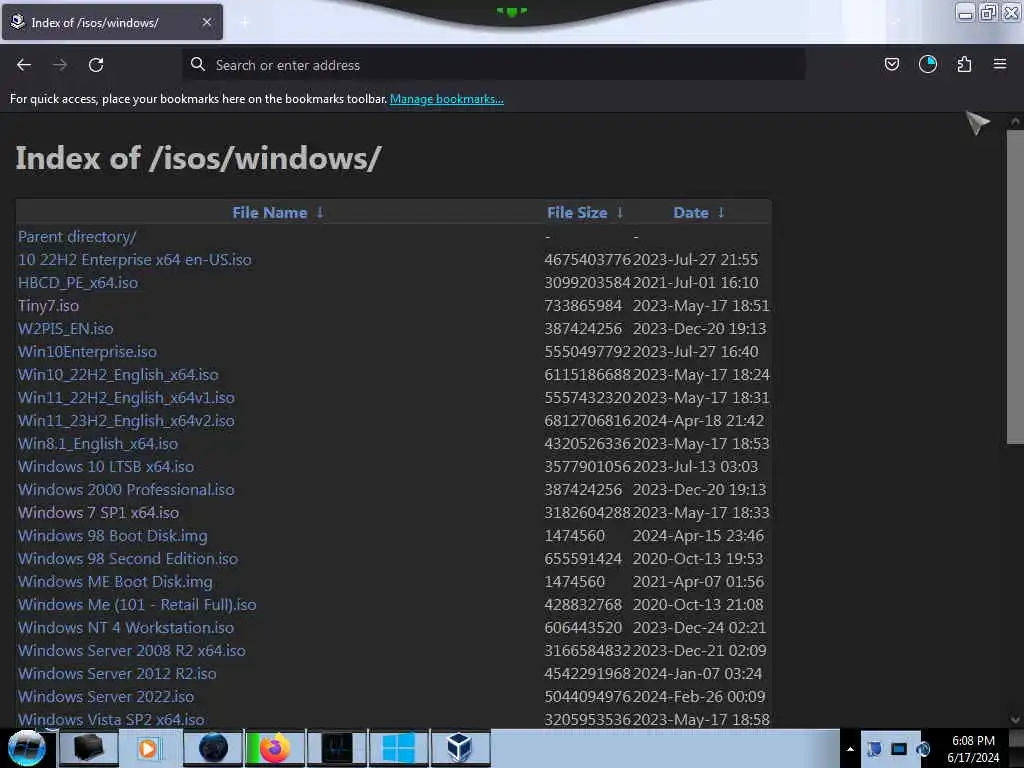
Task: Click the monitor network tray icon
Action: (899, 749)
